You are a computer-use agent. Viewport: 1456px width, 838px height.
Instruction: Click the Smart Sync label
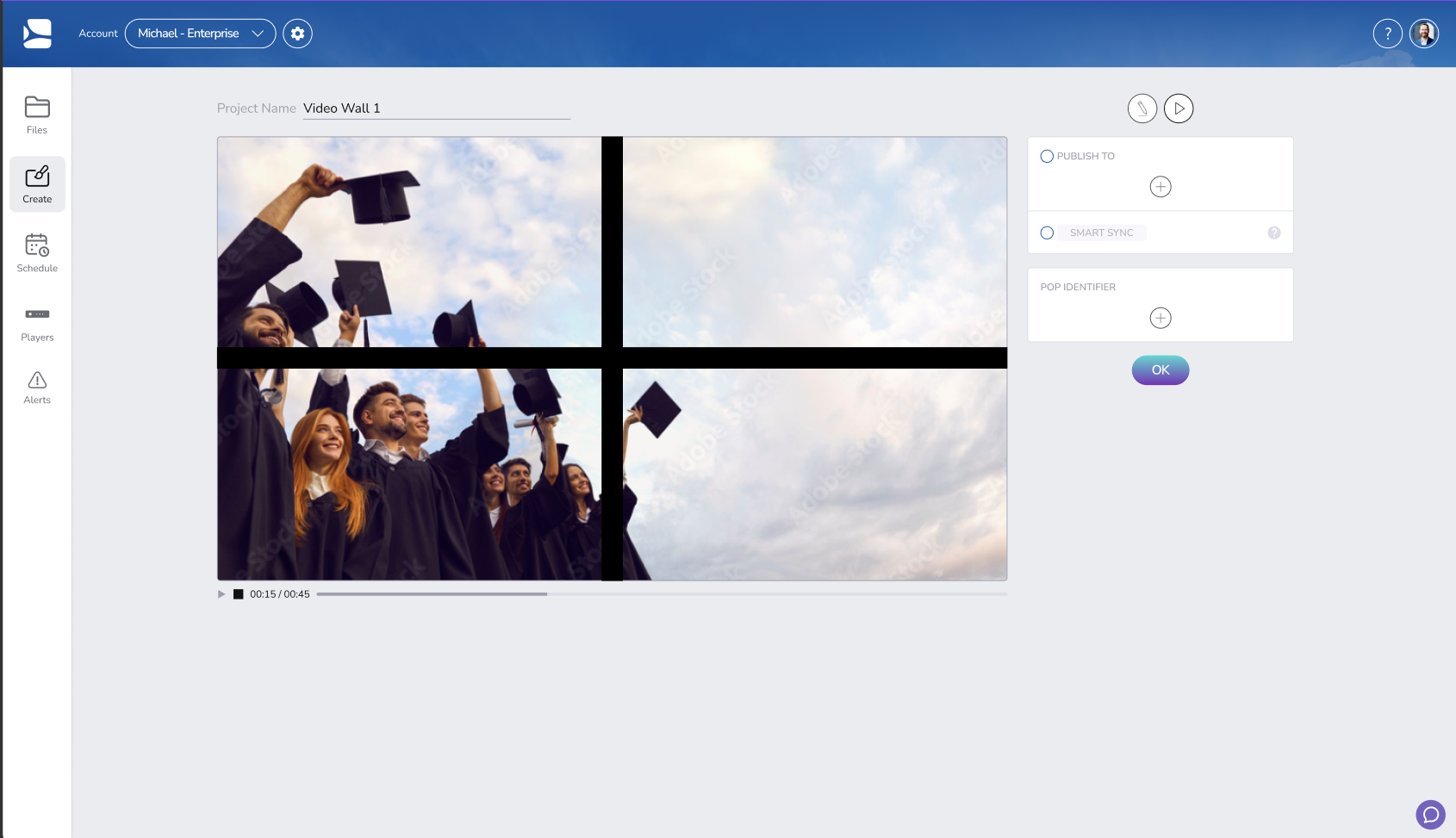(1101, 233)
